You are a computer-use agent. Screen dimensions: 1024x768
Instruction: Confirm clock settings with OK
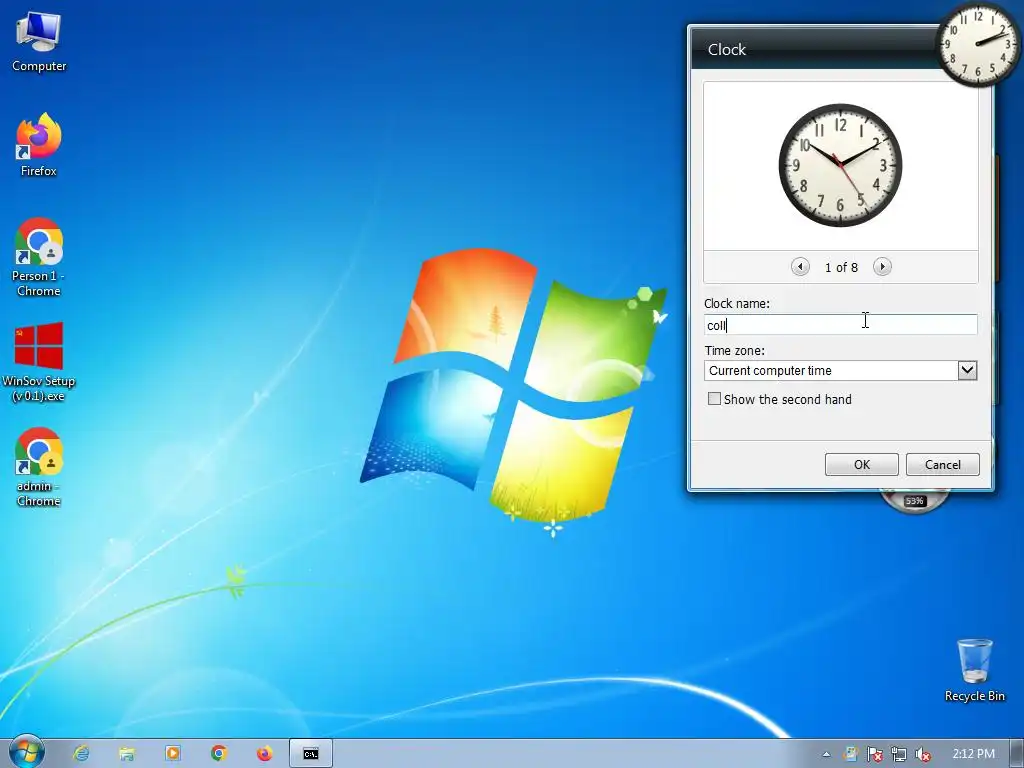pyautogui.click(x=861, y=464)
